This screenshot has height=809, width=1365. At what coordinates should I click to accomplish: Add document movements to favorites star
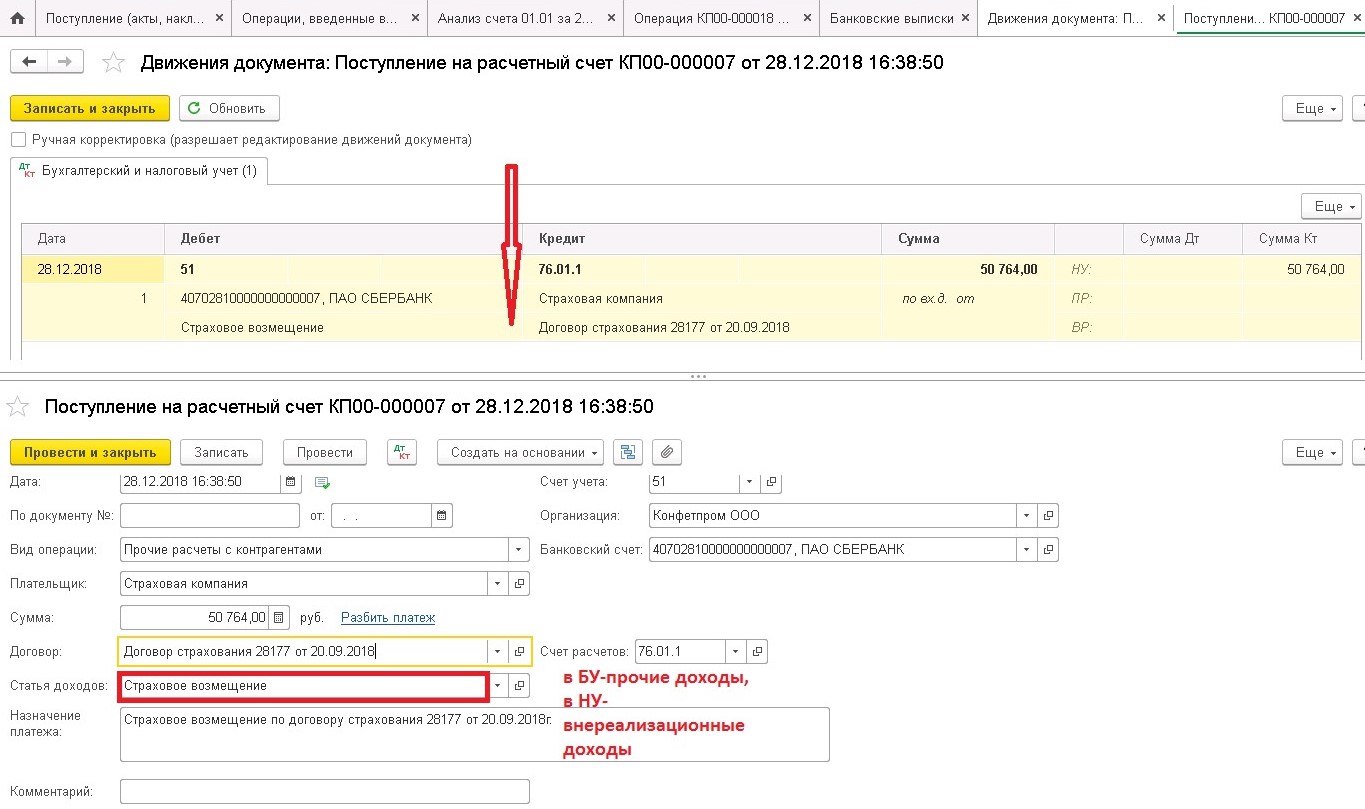(114, 63)
